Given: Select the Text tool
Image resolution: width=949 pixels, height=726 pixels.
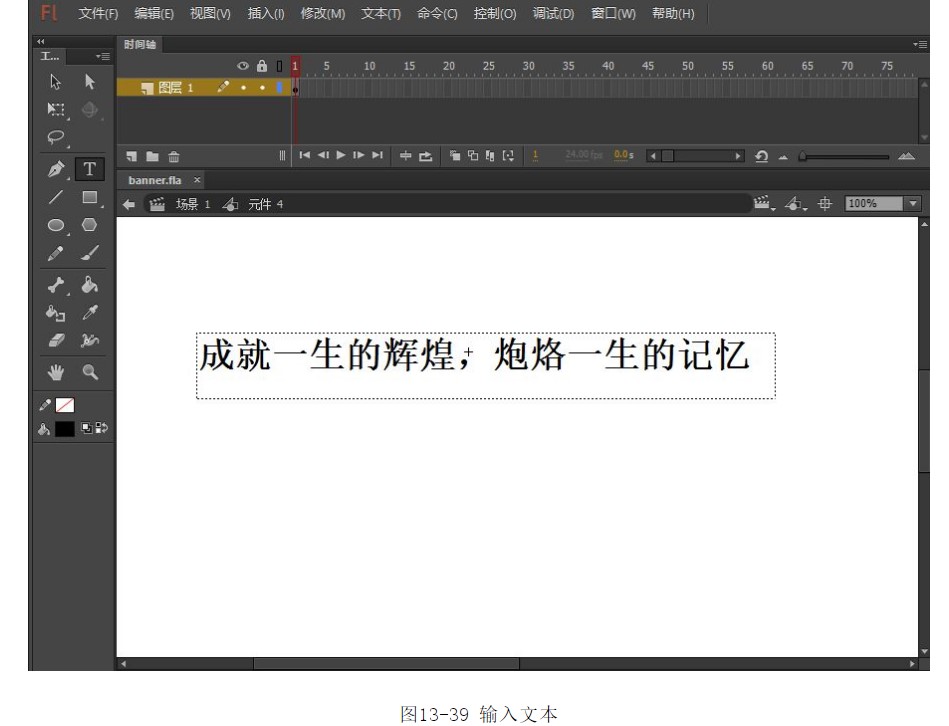Looking at the screenshot, I should pyautogui.click(x=89, y=169).
